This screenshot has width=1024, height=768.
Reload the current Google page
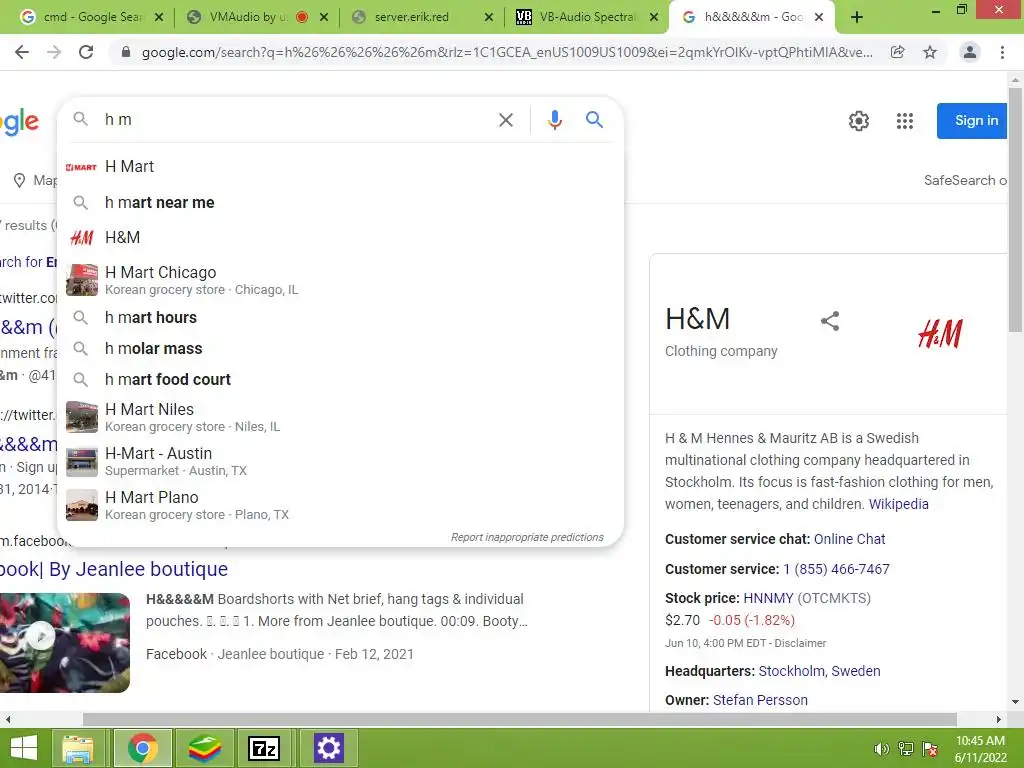click(x=86, y=52)
